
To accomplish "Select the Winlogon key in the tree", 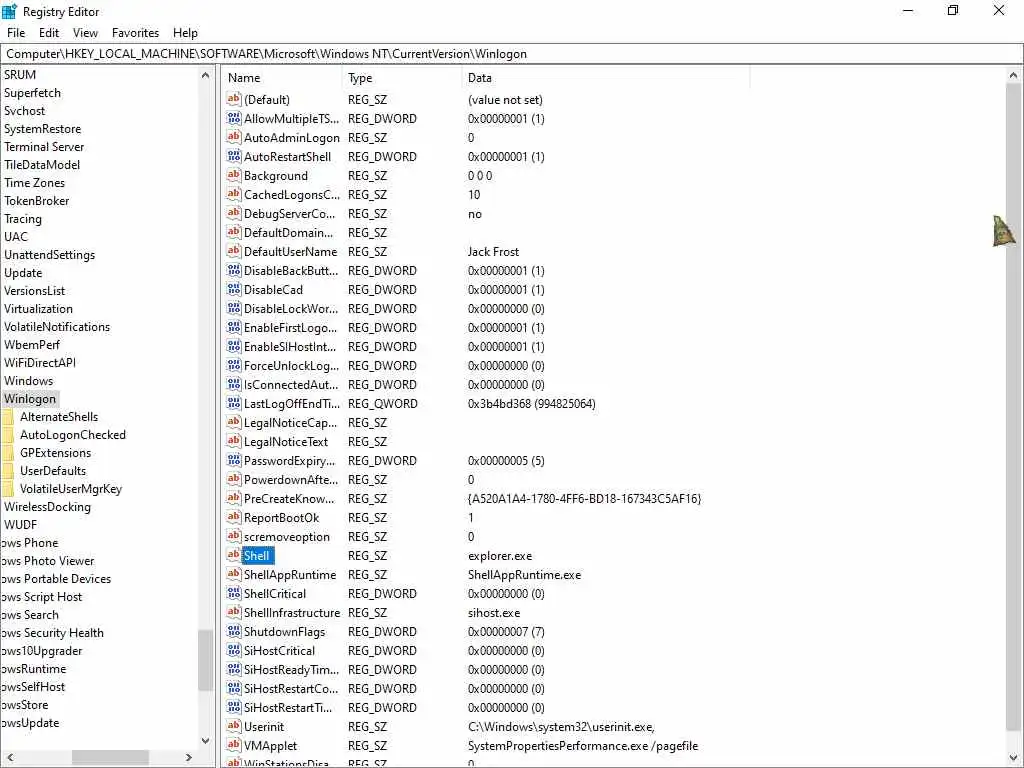I will click(30, 398).
